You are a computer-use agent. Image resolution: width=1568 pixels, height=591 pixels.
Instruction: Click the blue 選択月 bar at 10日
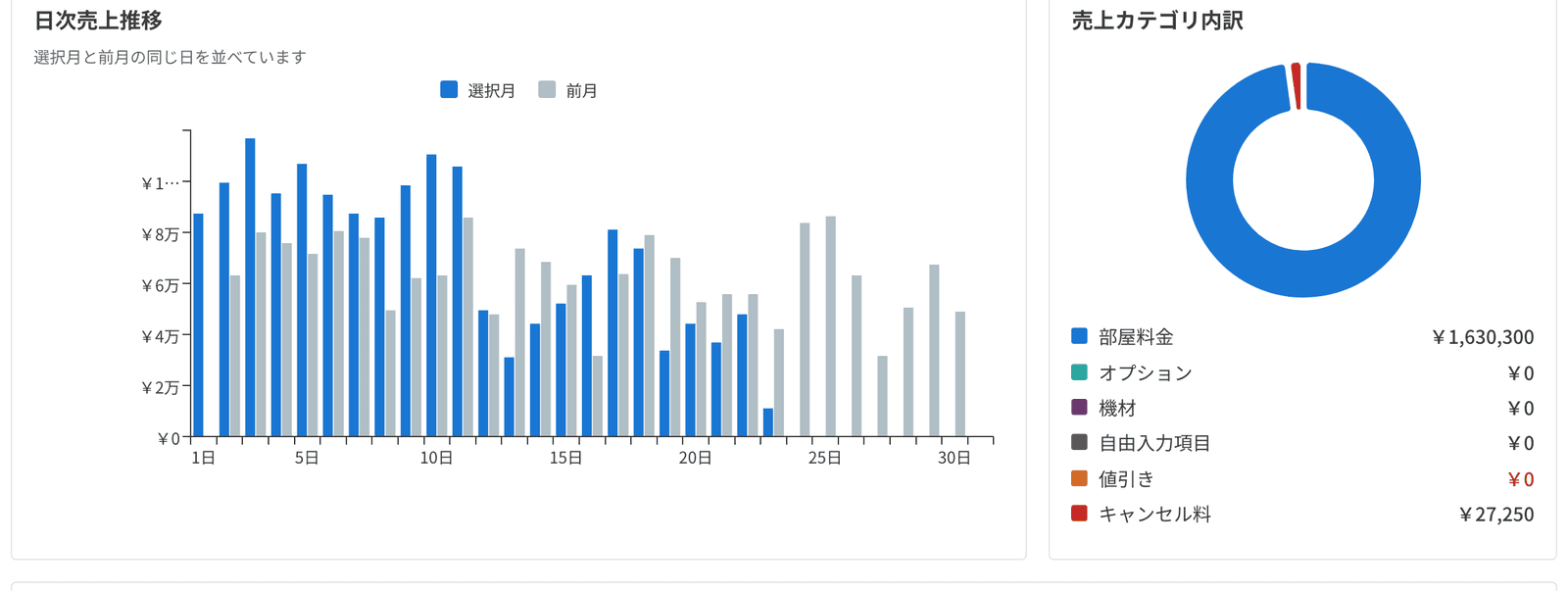[x=431, y=295]
